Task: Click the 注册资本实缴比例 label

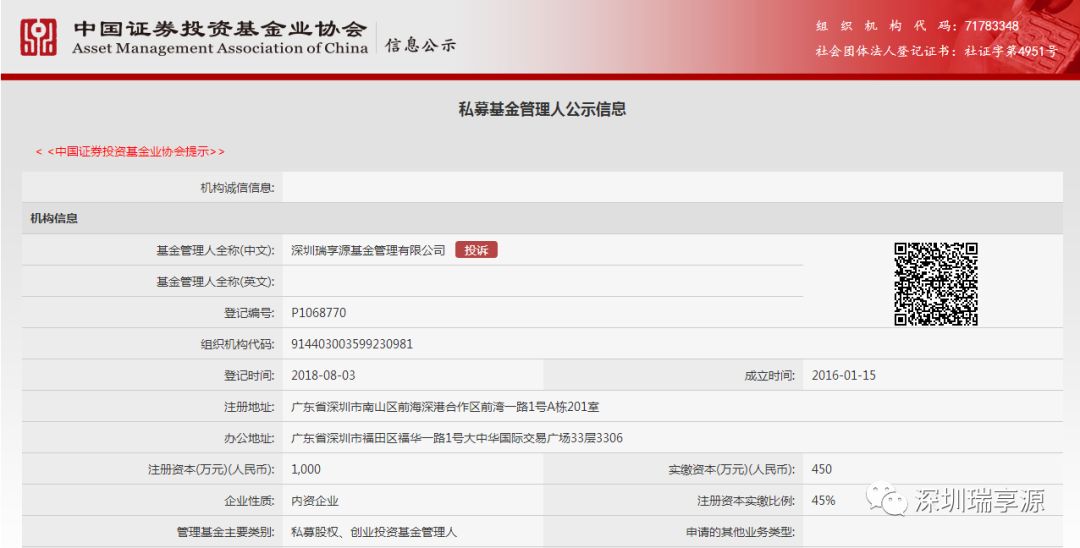Action: tap(746, 500)
